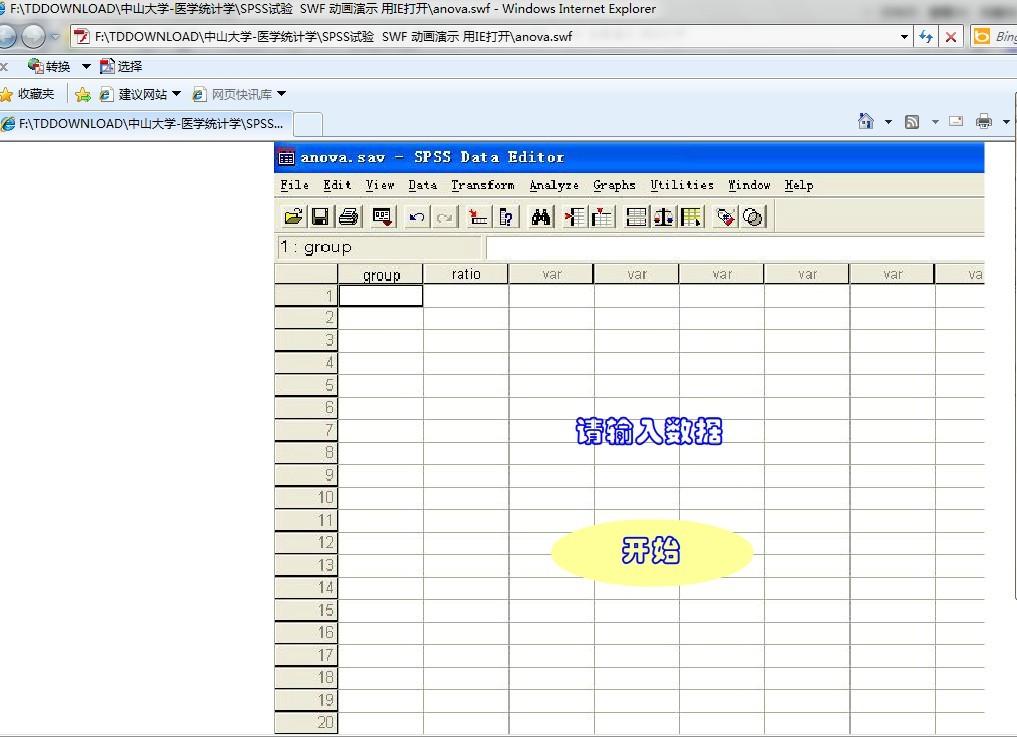Expand the 建议网站 dropdown arrow
1017x737 pixels.
(x=176, y=94)
